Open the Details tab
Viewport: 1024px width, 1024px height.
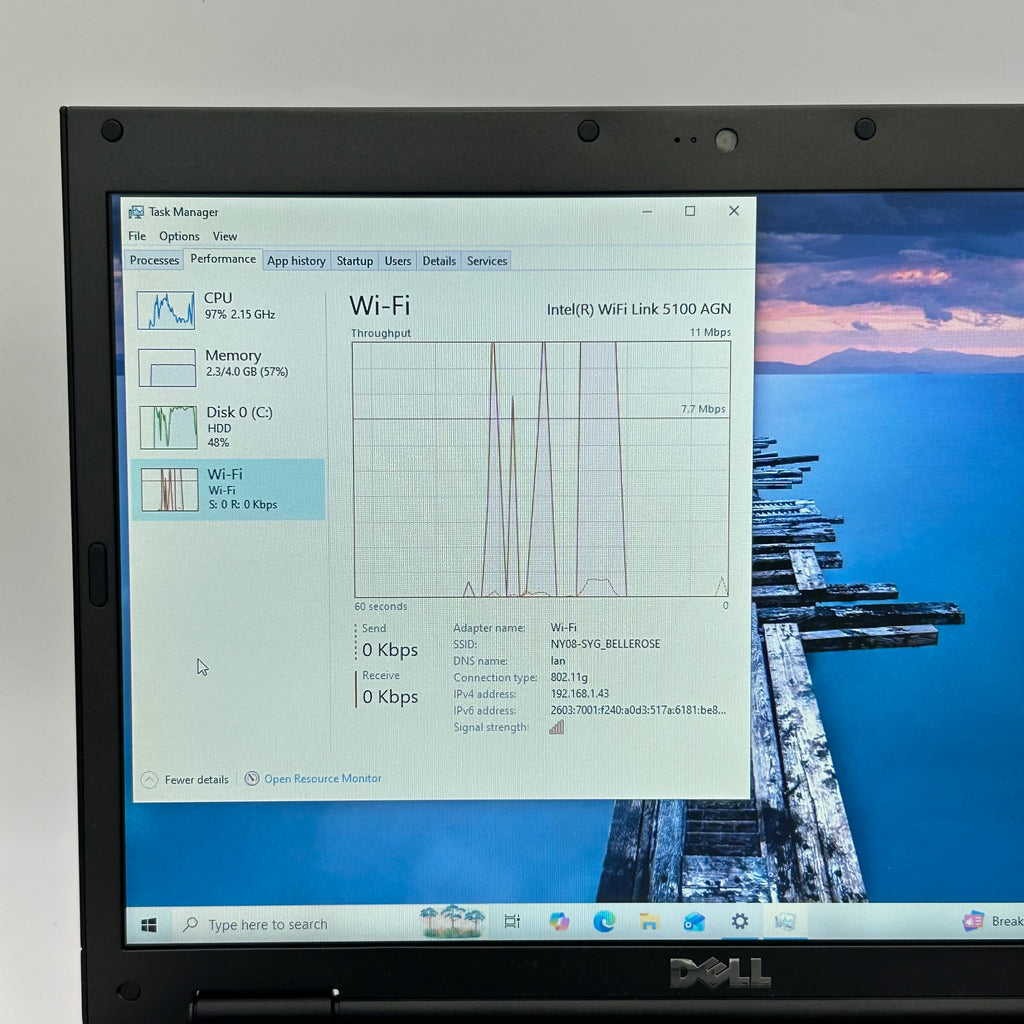click(439, 261)
